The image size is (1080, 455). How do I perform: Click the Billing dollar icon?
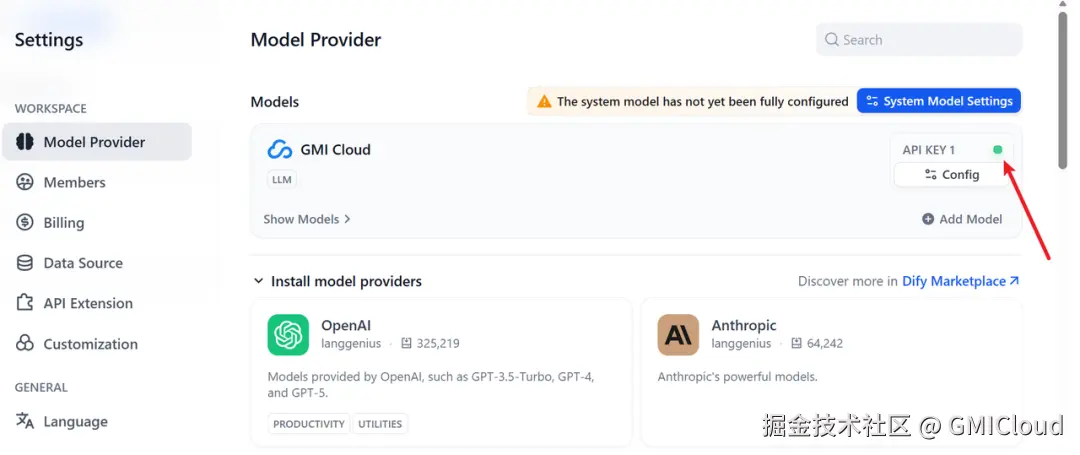click(25, 223)
